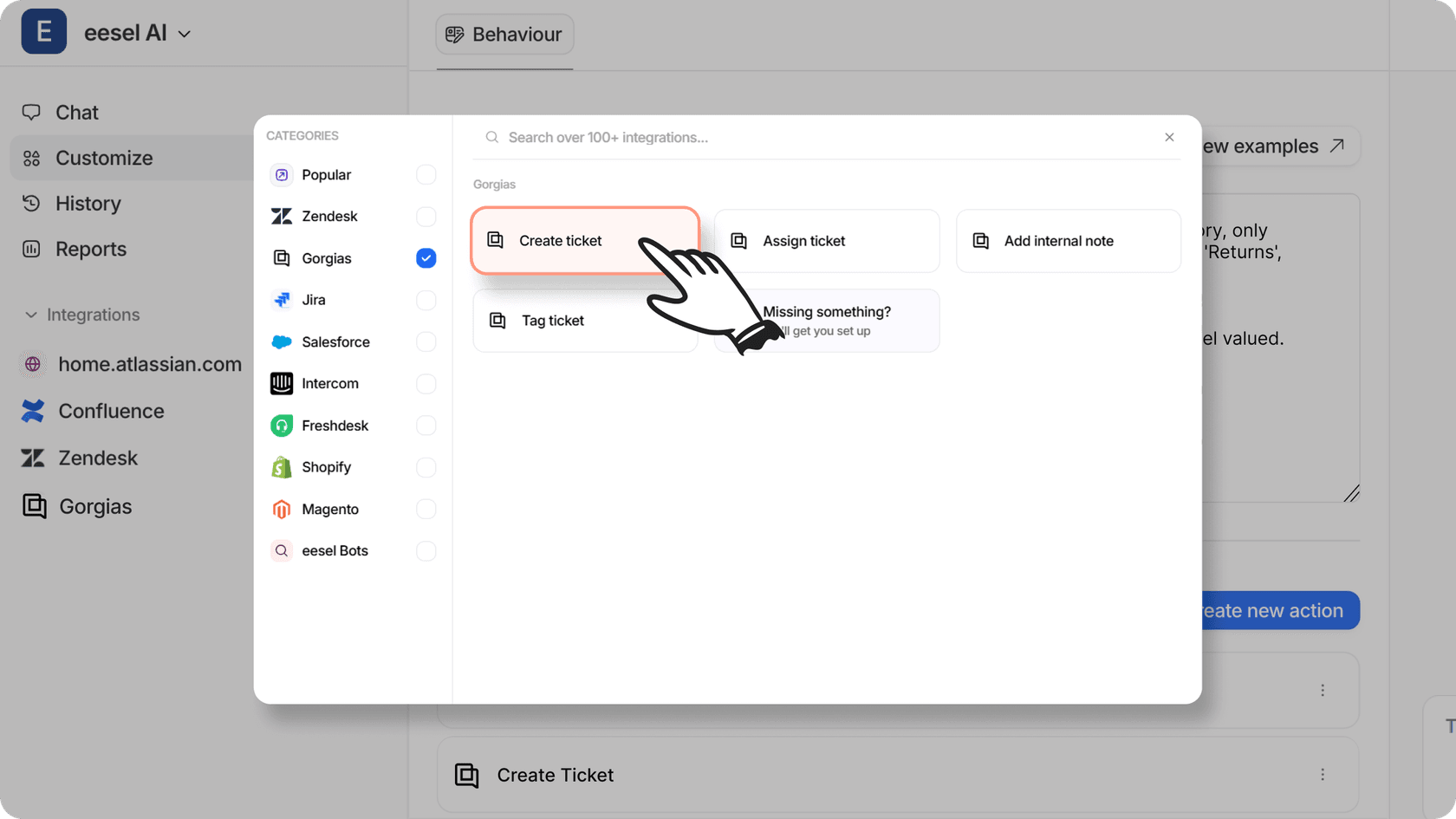Click the create new action button
This screenshot has width=1456, height=819.
click(x=1279, y=611)
